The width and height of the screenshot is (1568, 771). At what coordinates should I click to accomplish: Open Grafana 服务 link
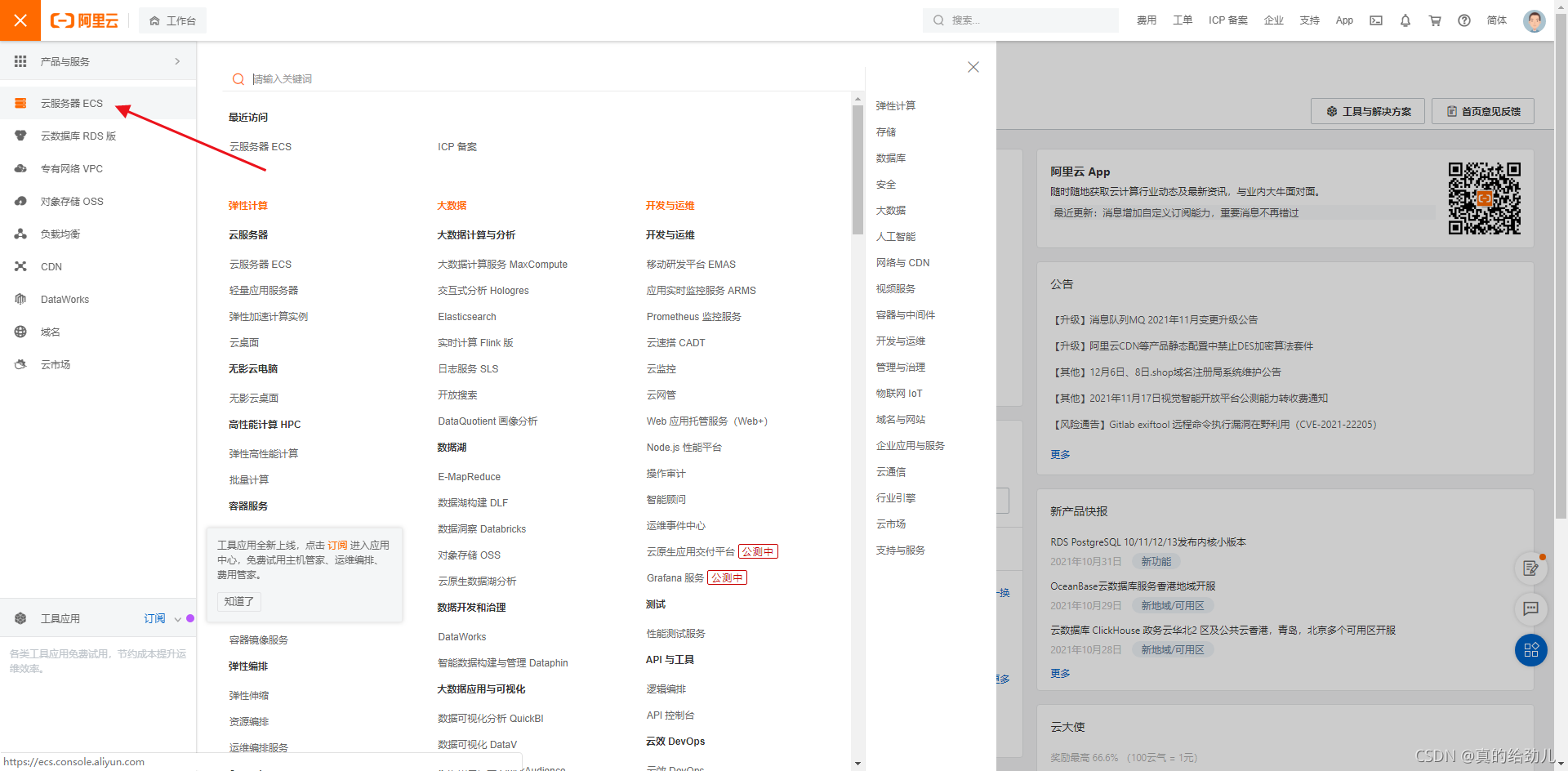tap(675, 578)
